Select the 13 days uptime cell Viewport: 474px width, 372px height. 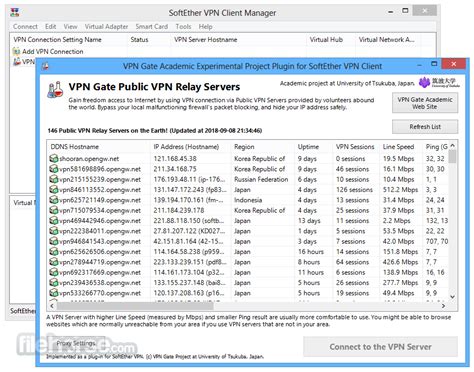coord(309,221)
